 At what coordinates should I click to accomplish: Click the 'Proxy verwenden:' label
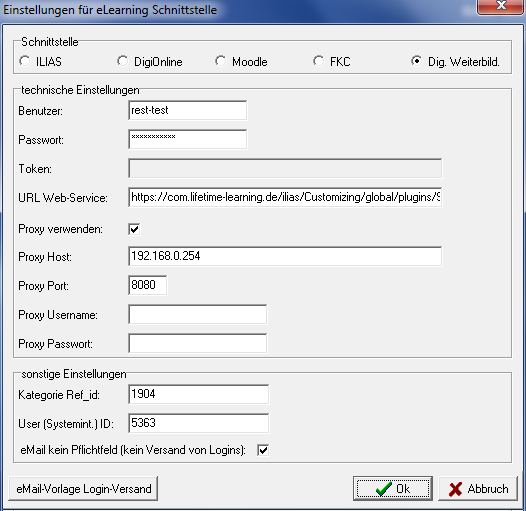click(61, 229)
